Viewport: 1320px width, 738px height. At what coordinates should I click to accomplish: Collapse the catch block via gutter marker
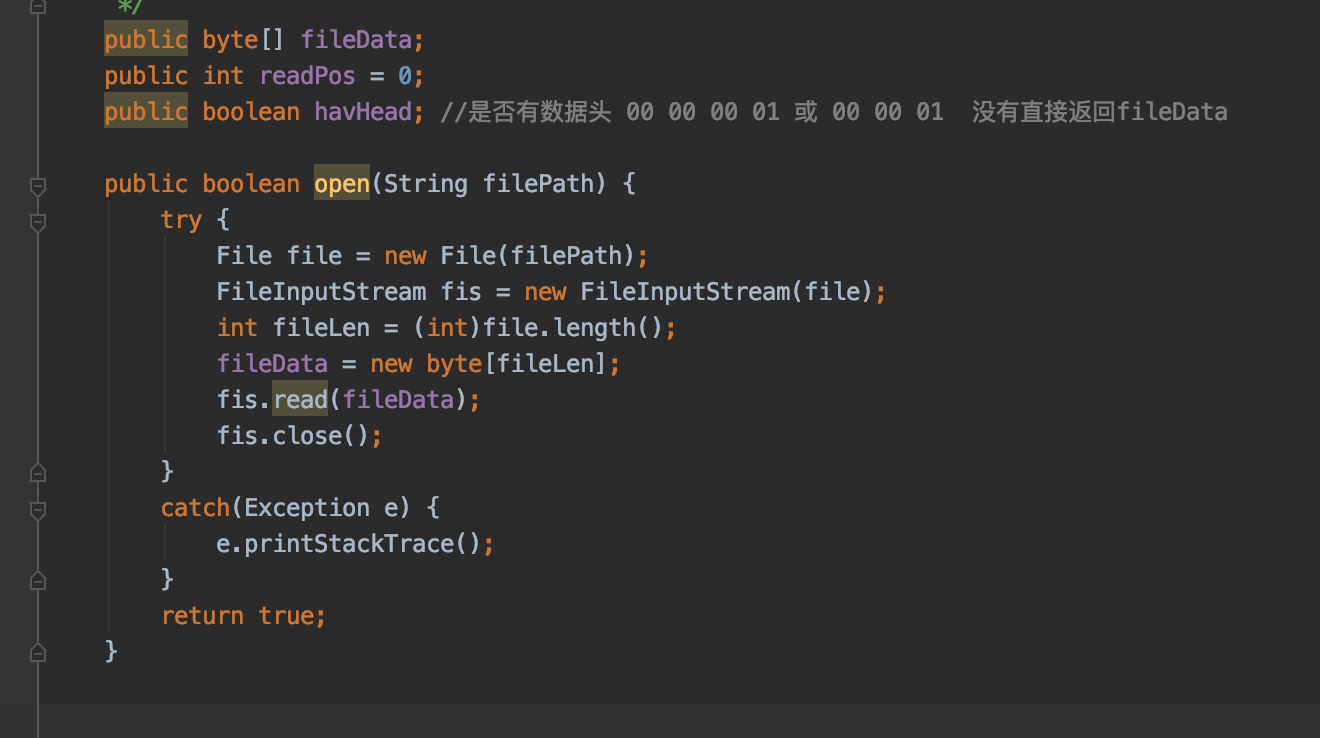[37, 510]
